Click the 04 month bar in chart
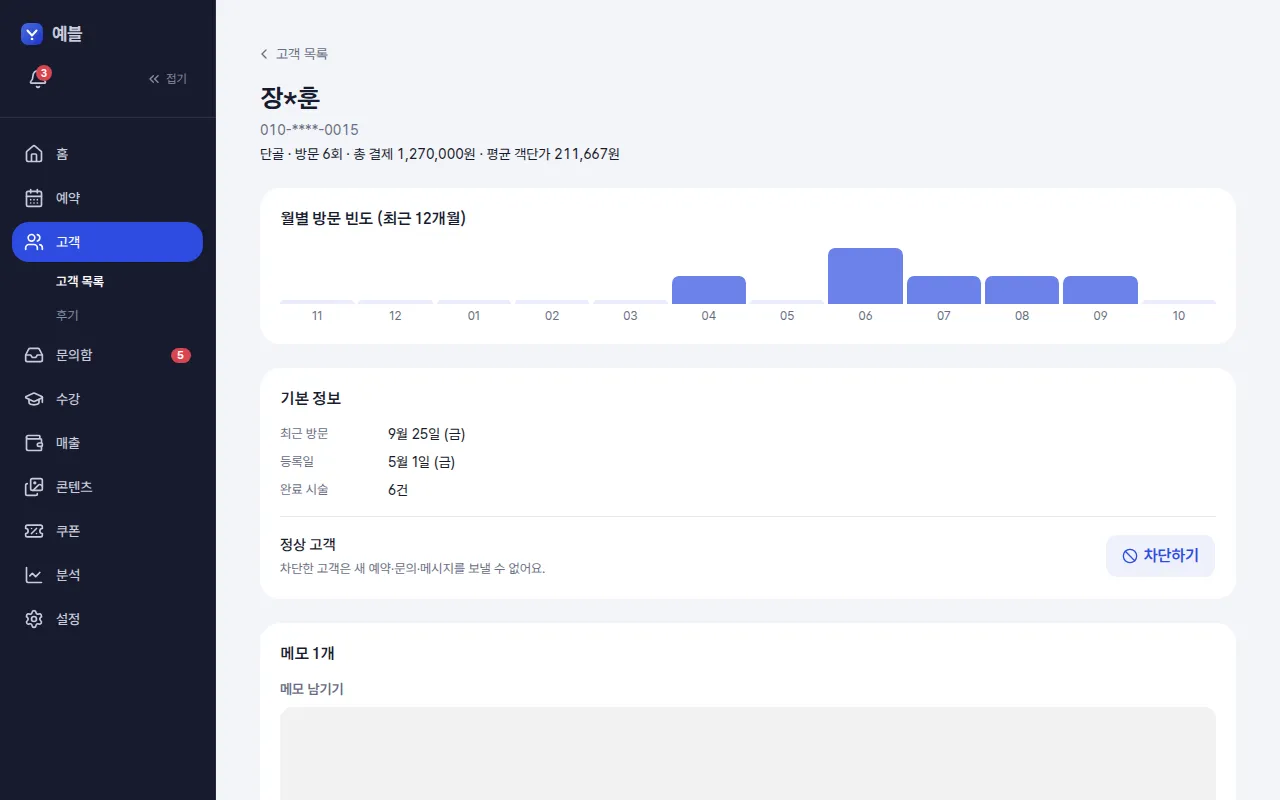Viewport: 1280px width, 800px height. point(709,290)
